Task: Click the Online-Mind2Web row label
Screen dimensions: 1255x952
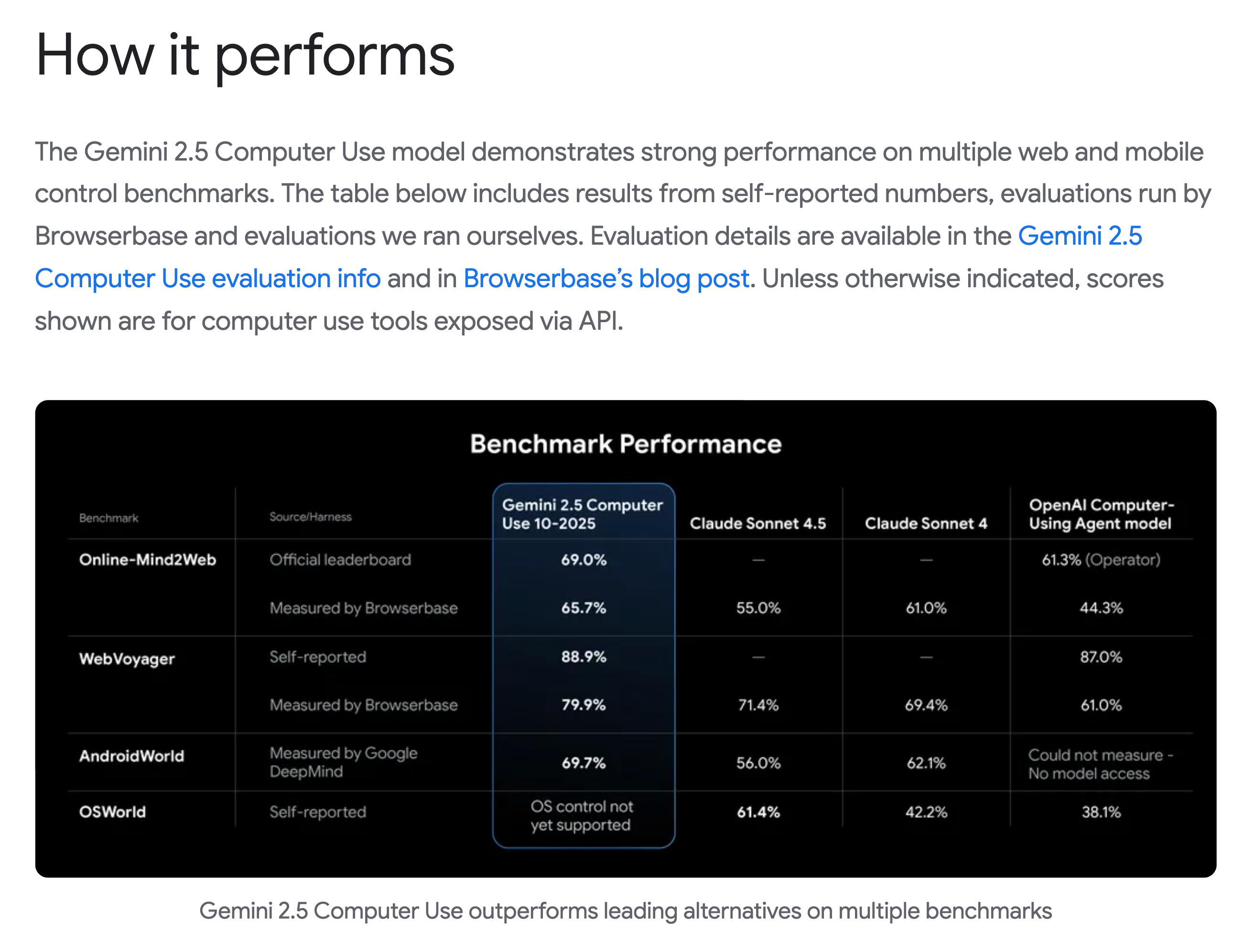Action: click(x=148, y=560)
